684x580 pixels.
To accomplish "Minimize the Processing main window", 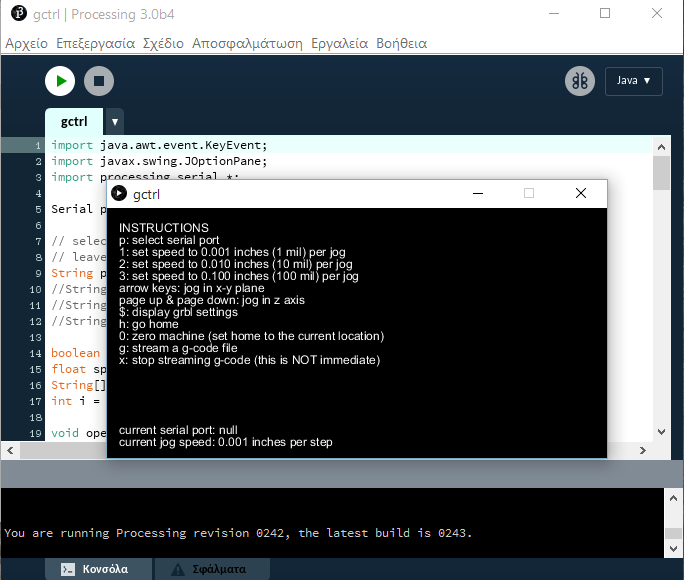I will tap(554, 14).
